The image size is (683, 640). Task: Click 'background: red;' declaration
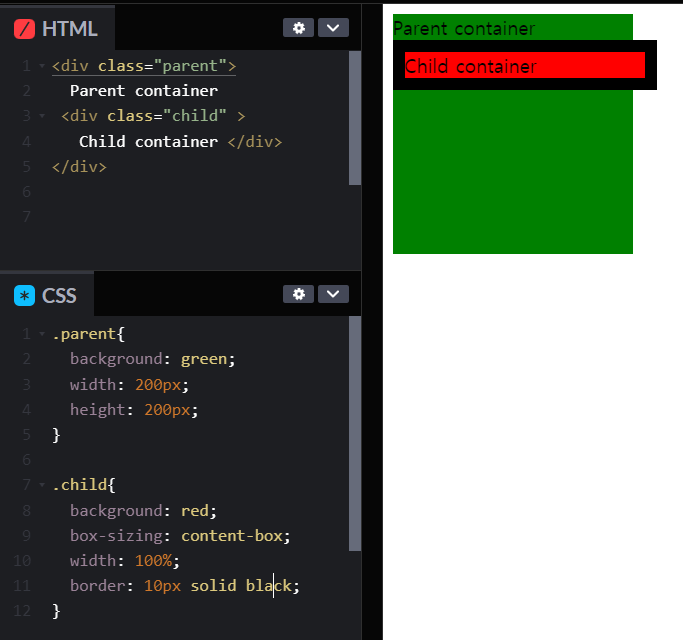pos(143,511)
